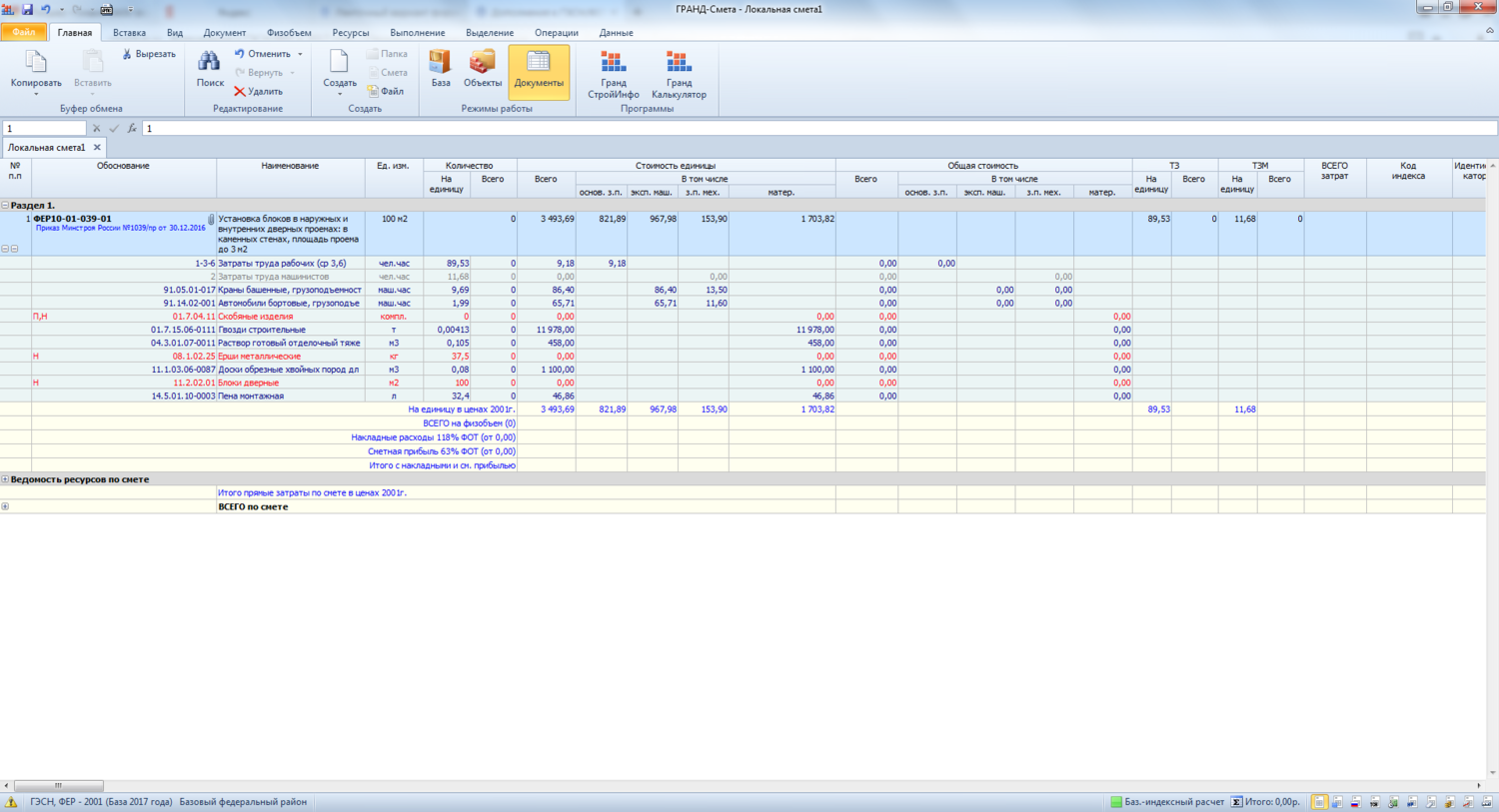1499x812 pixels.
Task: Collapse the Раздел 1. section
Action: (5, 206)
